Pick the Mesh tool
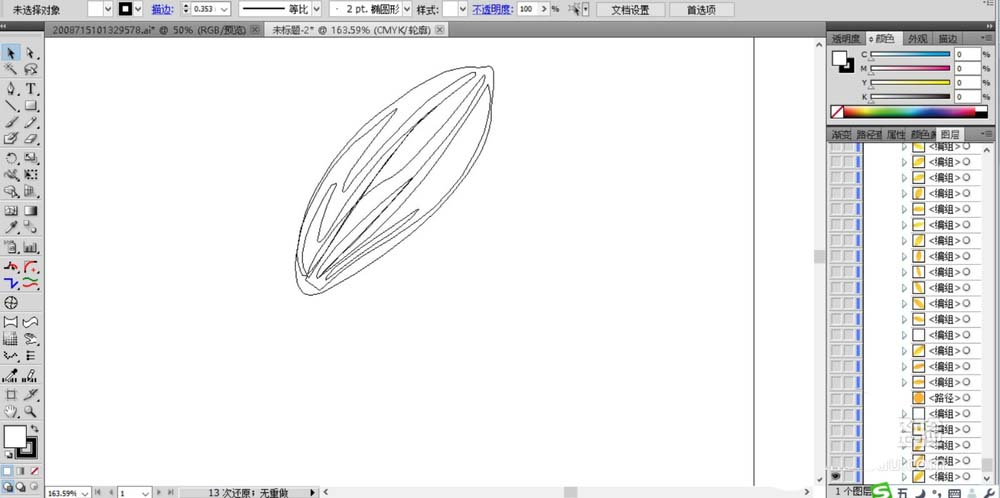1000x498 pixels. [x=11, y=210]
